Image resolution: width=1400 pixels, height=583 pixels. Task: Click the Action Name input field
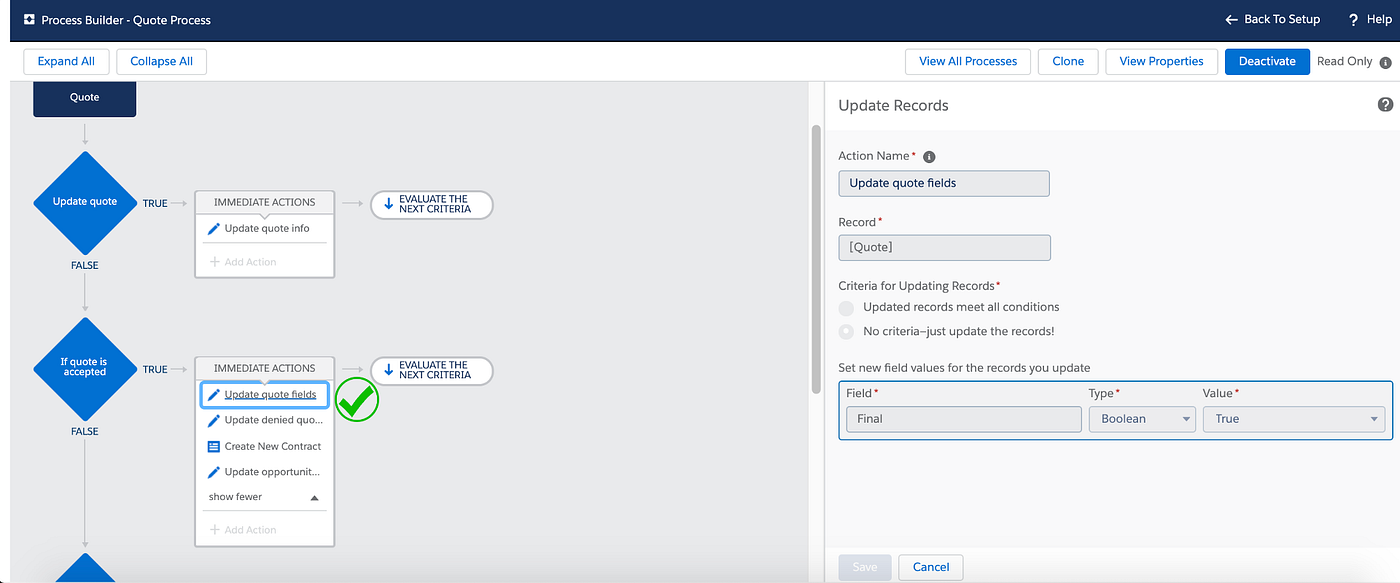click(944, 183)
